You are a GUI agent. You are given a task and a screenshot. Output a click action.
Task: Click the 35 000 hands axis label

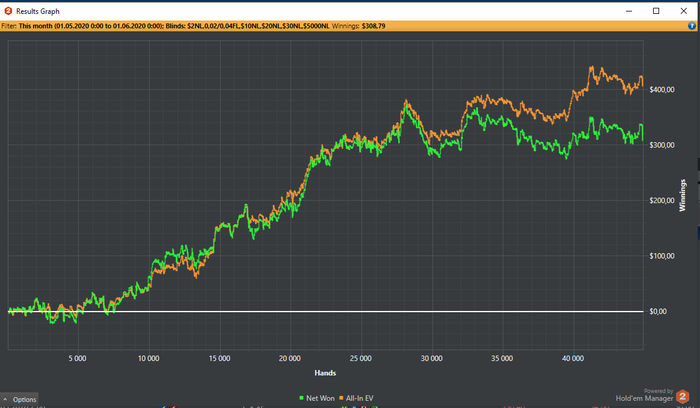[502, 358]
